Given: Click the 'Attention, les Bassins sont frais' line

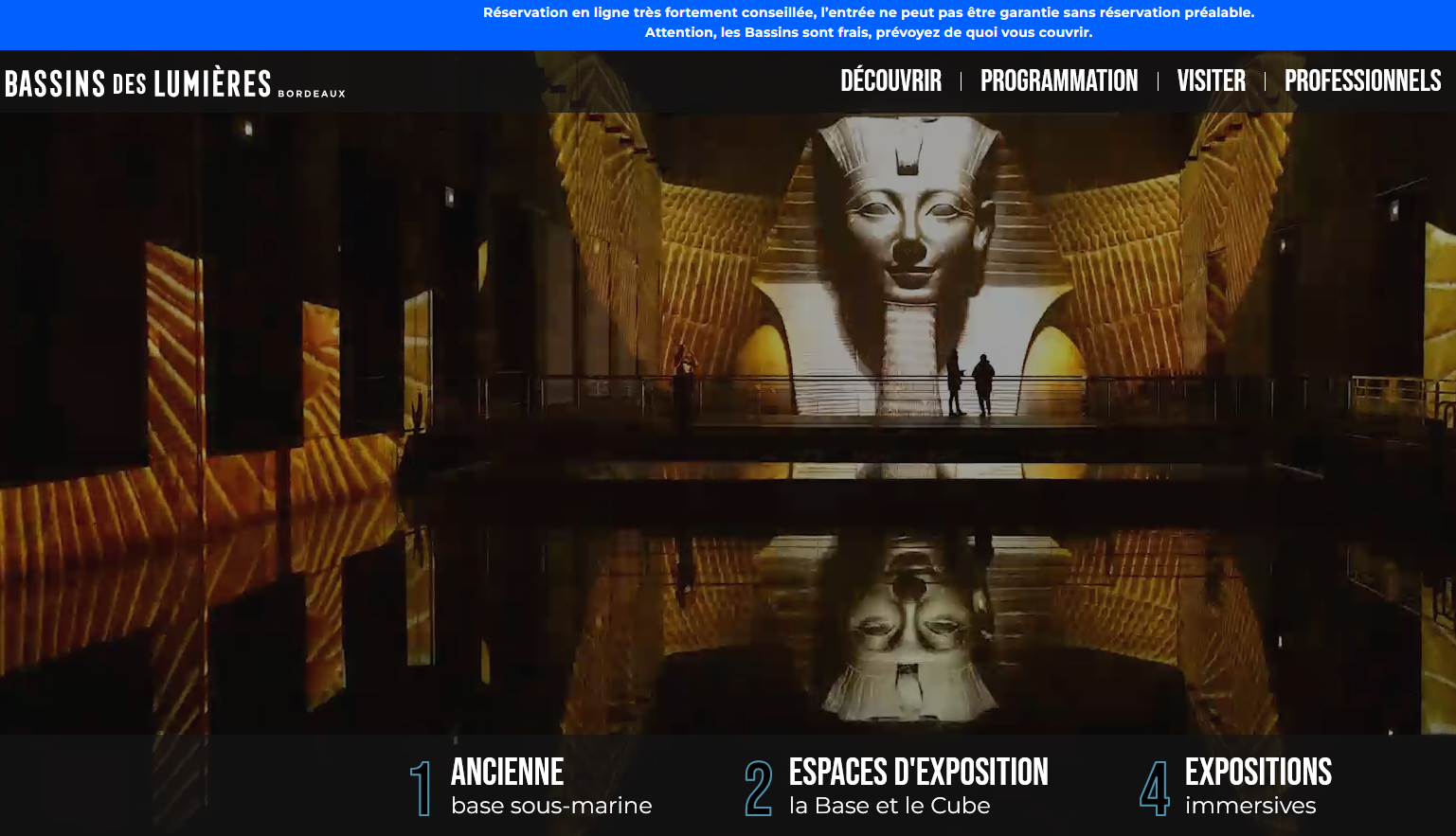Looking at the screenshot, I should pyautogui.click(x=869, y=32).
